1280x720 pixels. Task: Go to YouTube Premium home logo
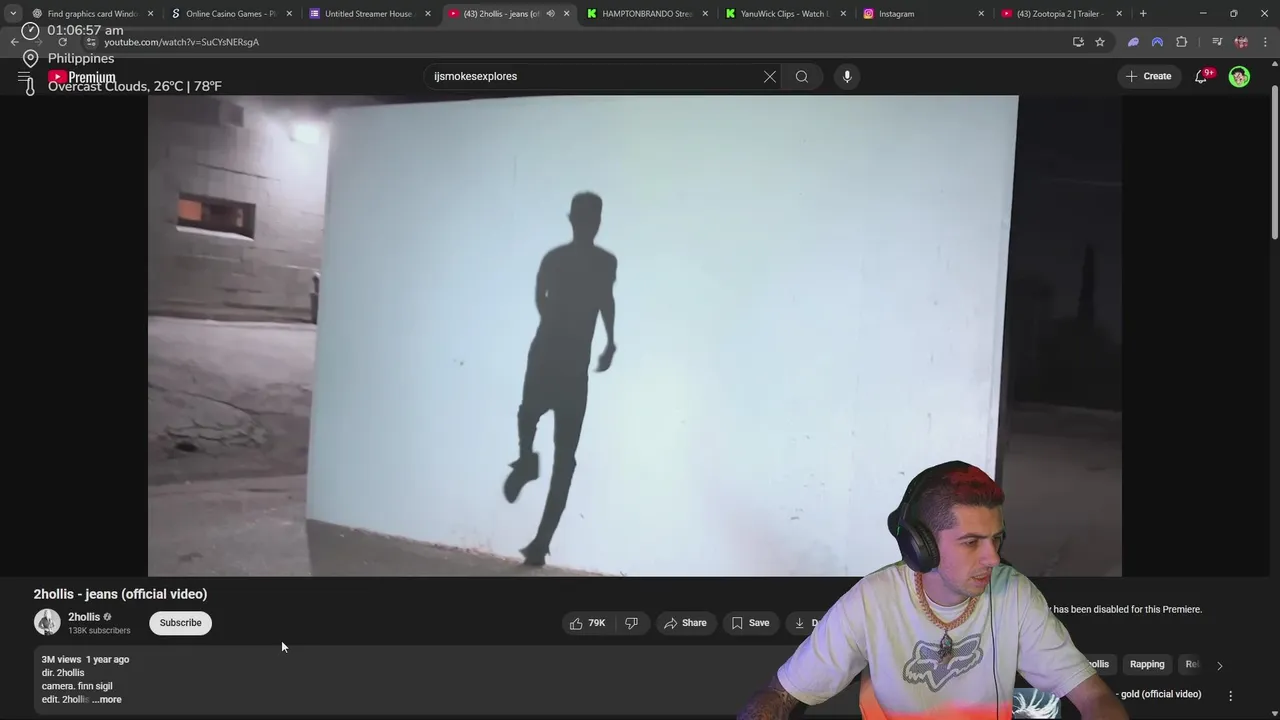[x=82, y=77]
